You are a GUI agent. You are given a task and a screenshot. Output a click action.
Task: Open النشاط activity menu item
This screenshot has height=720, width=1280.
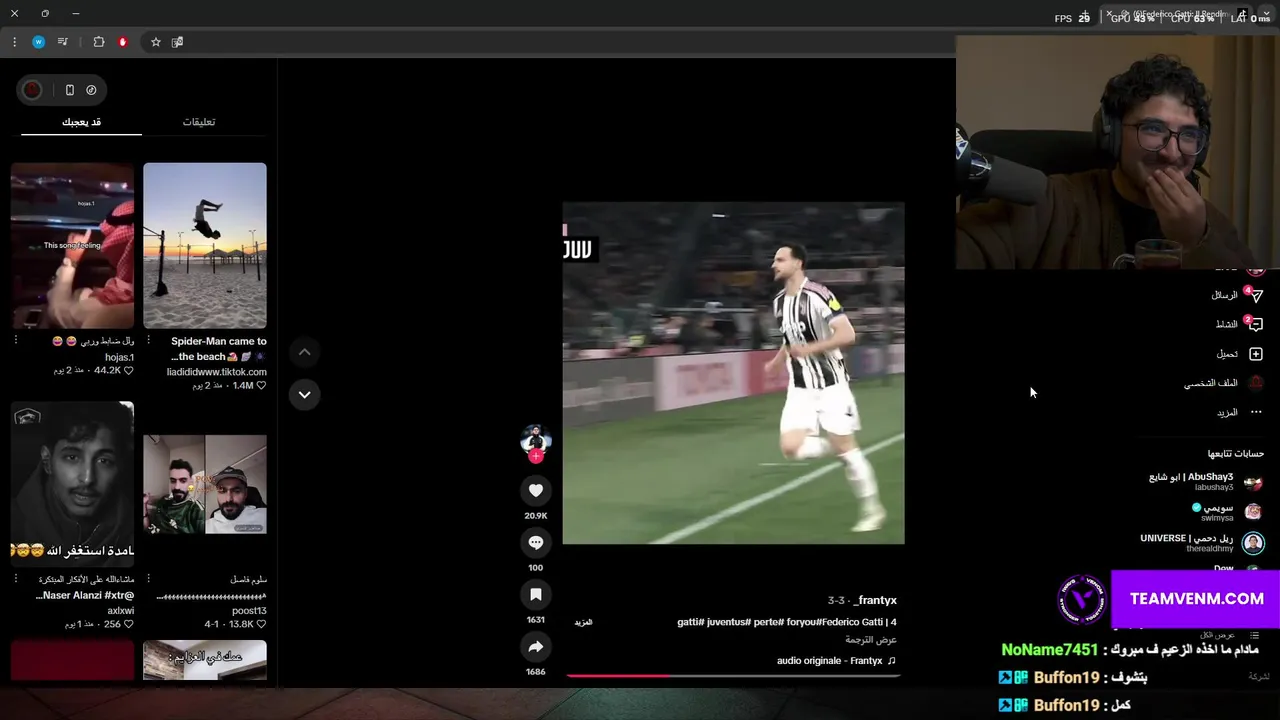coord(1227,325)
